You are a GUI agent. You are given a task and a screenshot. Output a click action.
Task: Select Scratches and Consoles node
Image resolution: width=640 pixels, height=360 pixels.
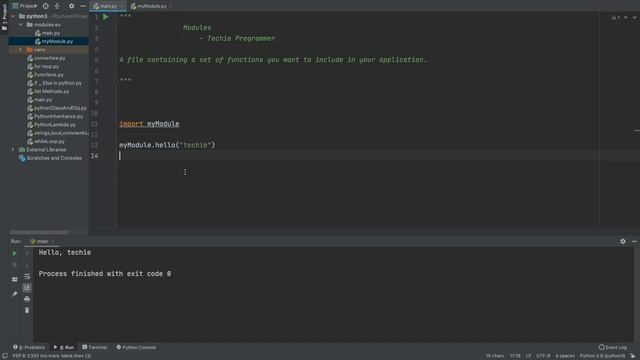pyautogui.click(x=50, y=158)
